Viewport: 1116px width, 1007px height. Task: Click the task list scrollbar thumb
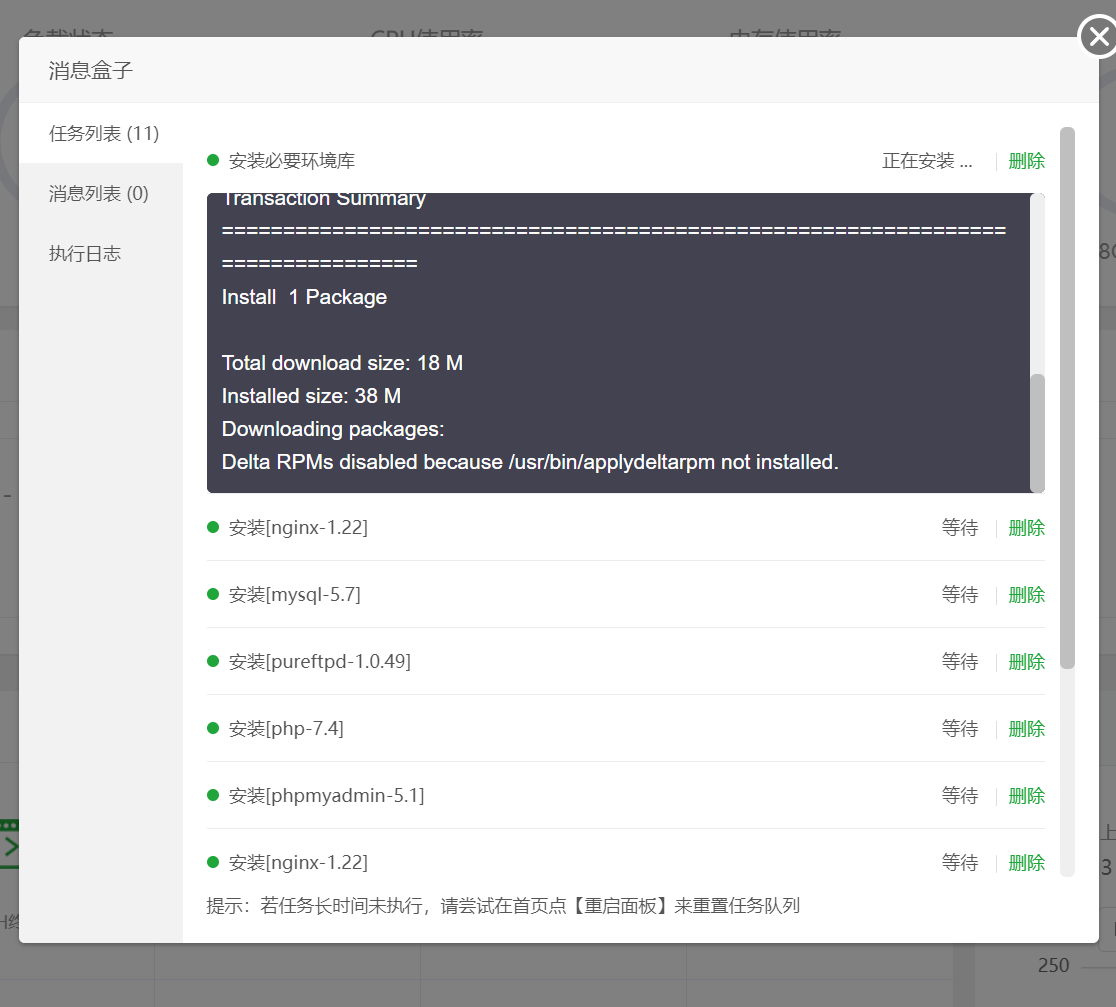tap(1067, 398)
